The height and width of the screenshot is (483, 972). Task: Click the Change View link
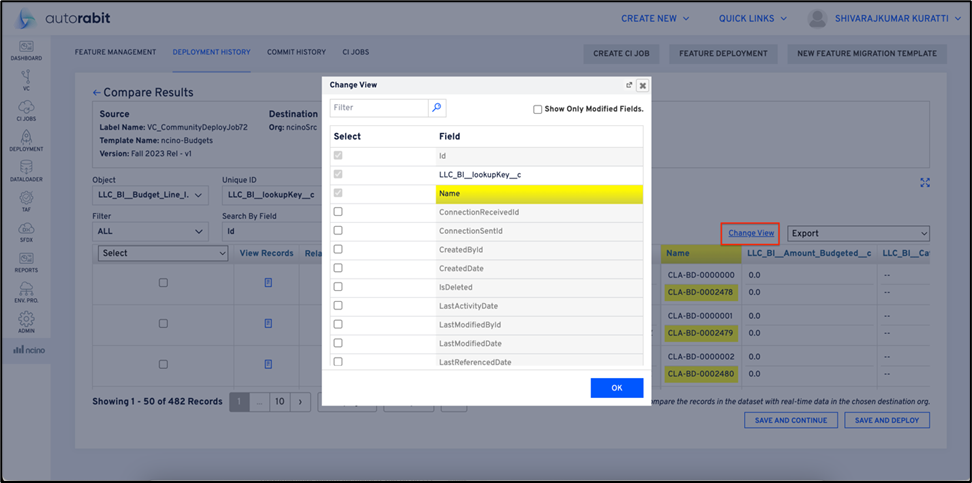[750, 233]
